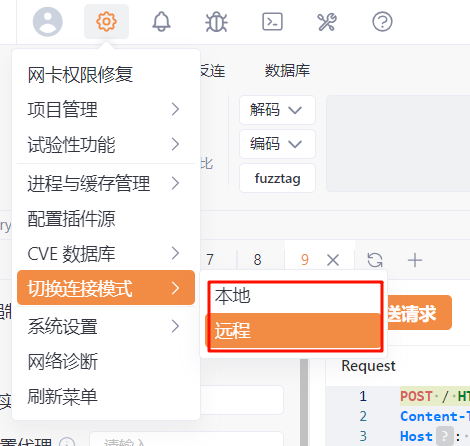This screenshot has width=470, height=446.
Task: Click the orange settings gear icon
Action: coord(106,22)
